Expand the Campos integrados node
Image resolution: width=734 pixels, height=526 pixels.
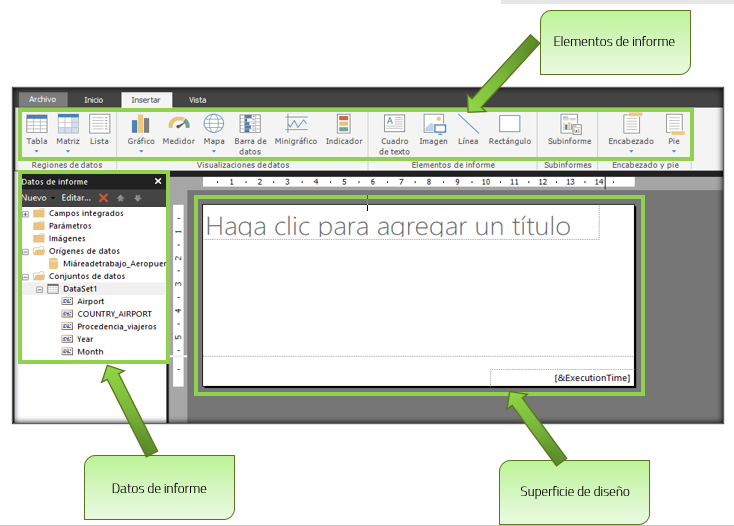tap(26, 214)
